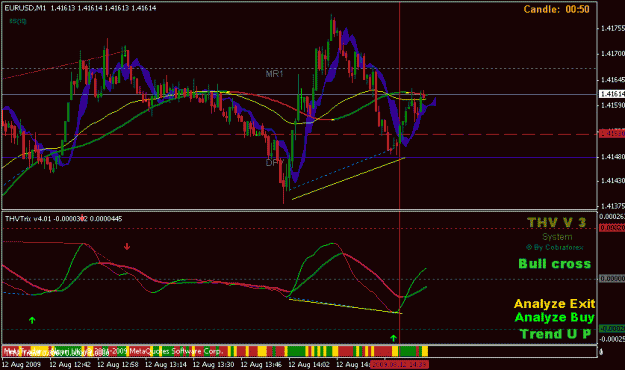Select the yellow trendline under price lows
The image size is (625, 370).
pos(349,178)
